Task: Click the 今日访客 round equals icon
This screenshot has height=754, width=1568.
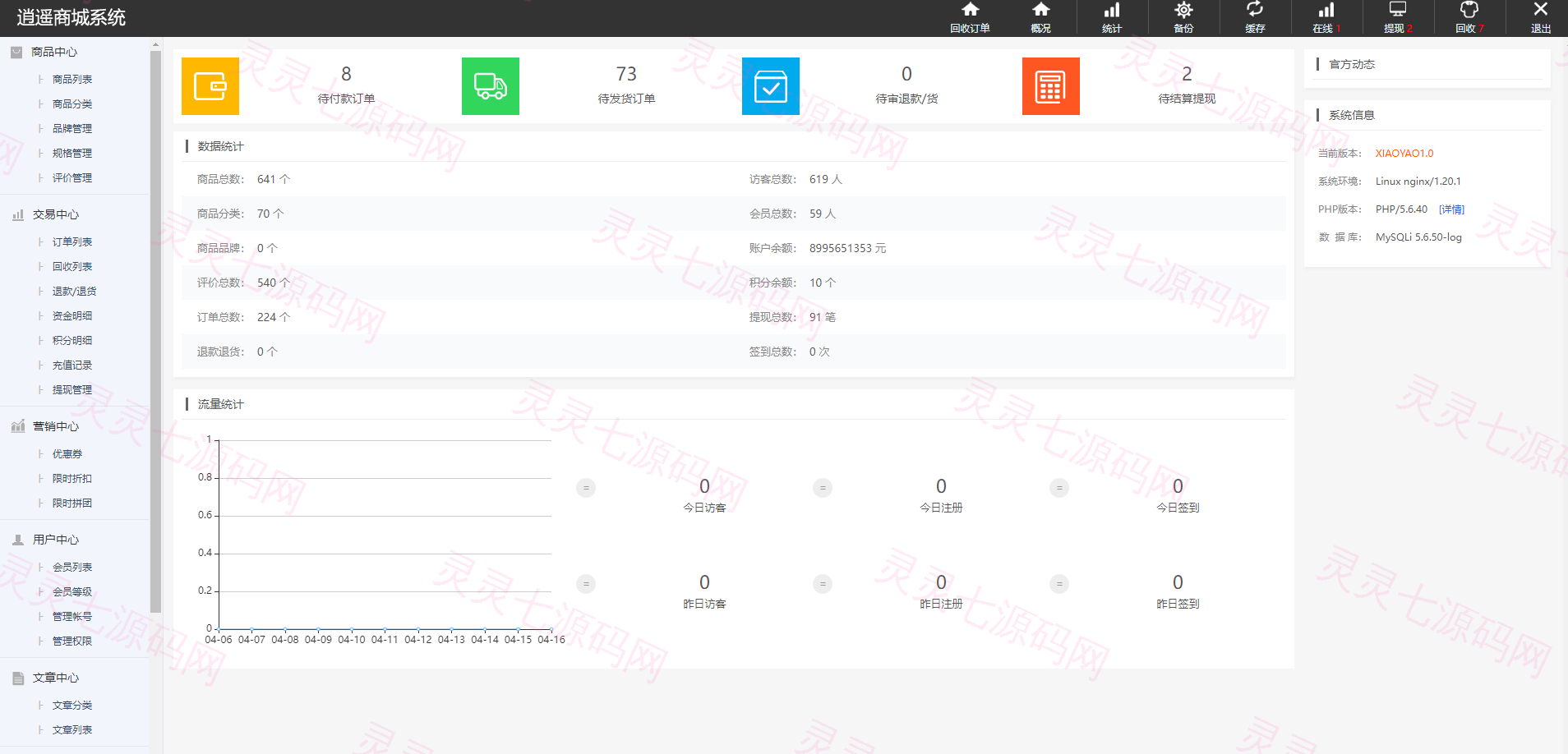Action: (x=586, y=488)
